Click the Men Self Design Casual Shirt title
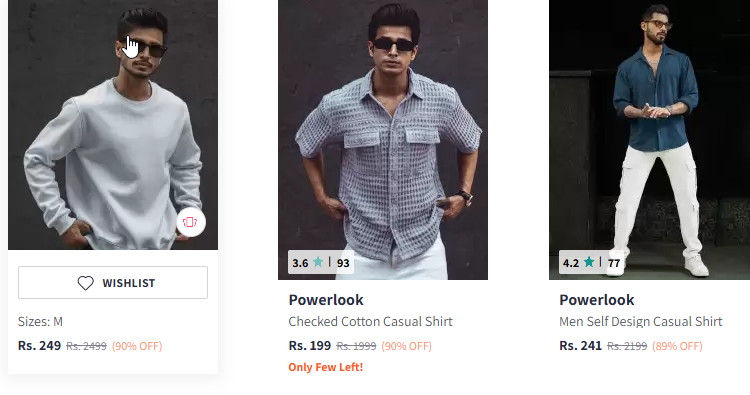750x395 pixels. (x=640, y=321)
